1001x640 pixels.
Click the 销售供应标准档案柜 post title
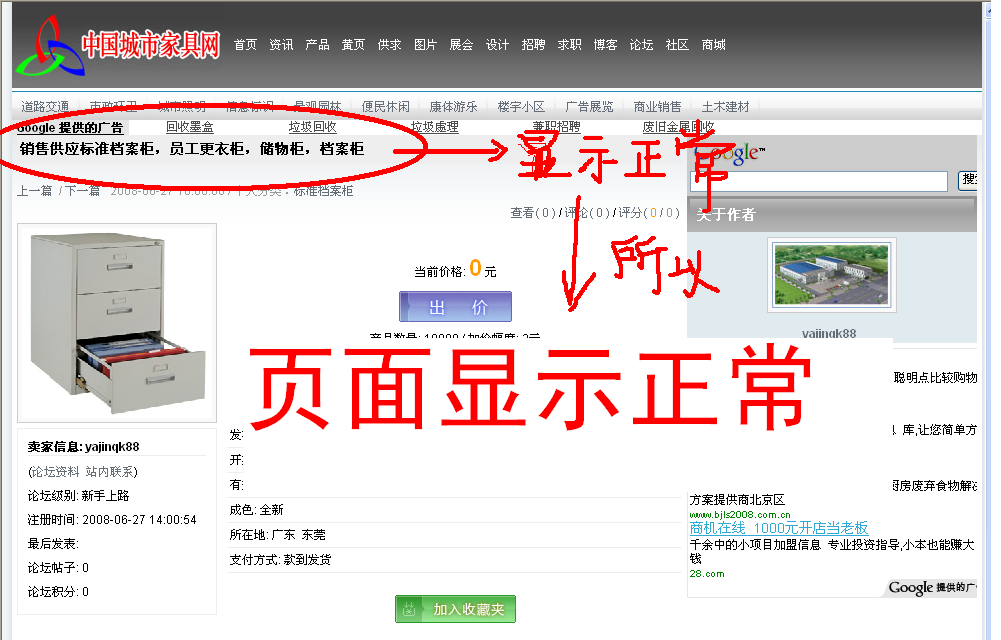(192, 149)
